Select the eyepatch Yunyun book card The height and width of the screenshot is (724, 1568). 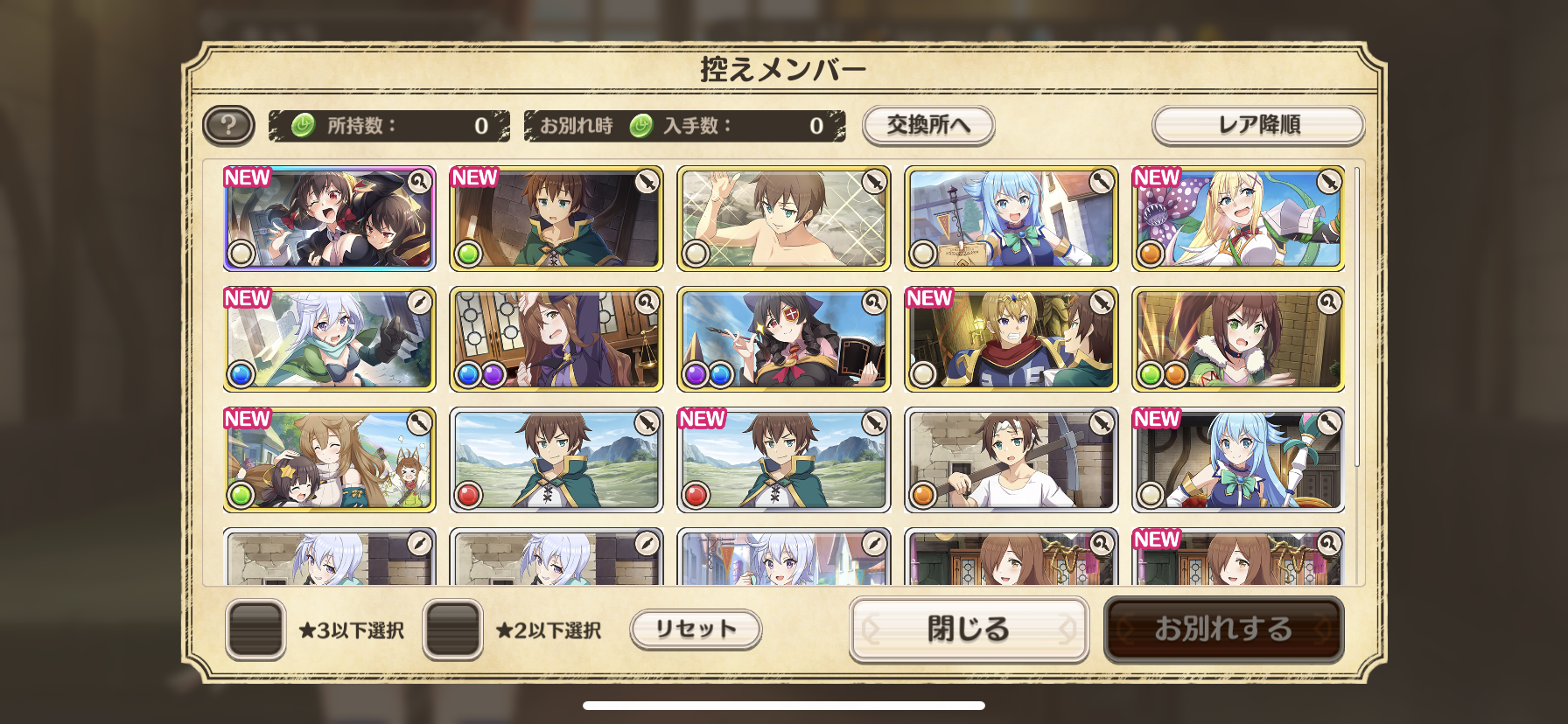tap(784, 339)
